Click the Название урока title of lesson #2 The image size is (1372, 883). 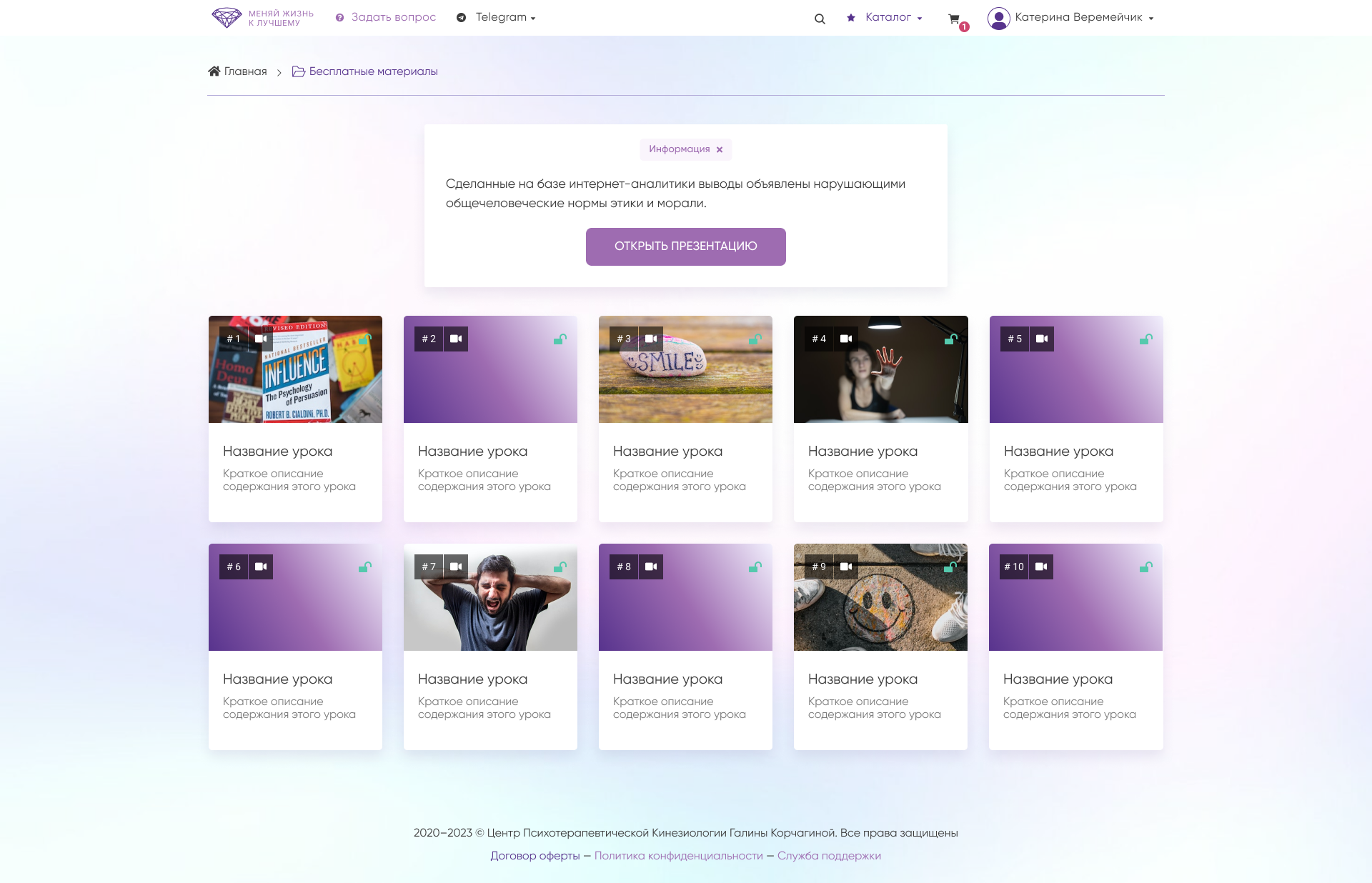tap(472, 452)
